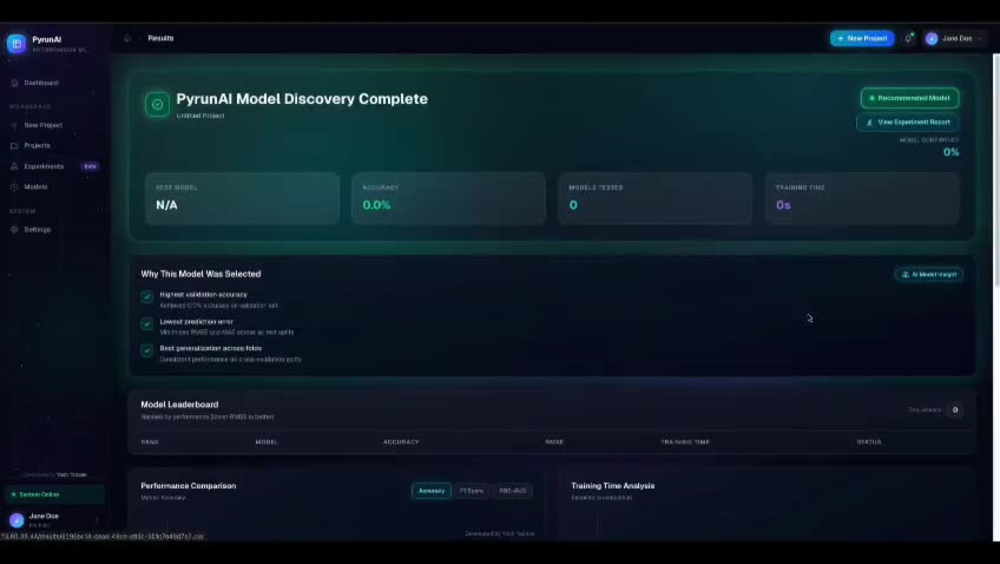Click the Models Tested 0 value
1000x564 pixels.
(573, 205)
